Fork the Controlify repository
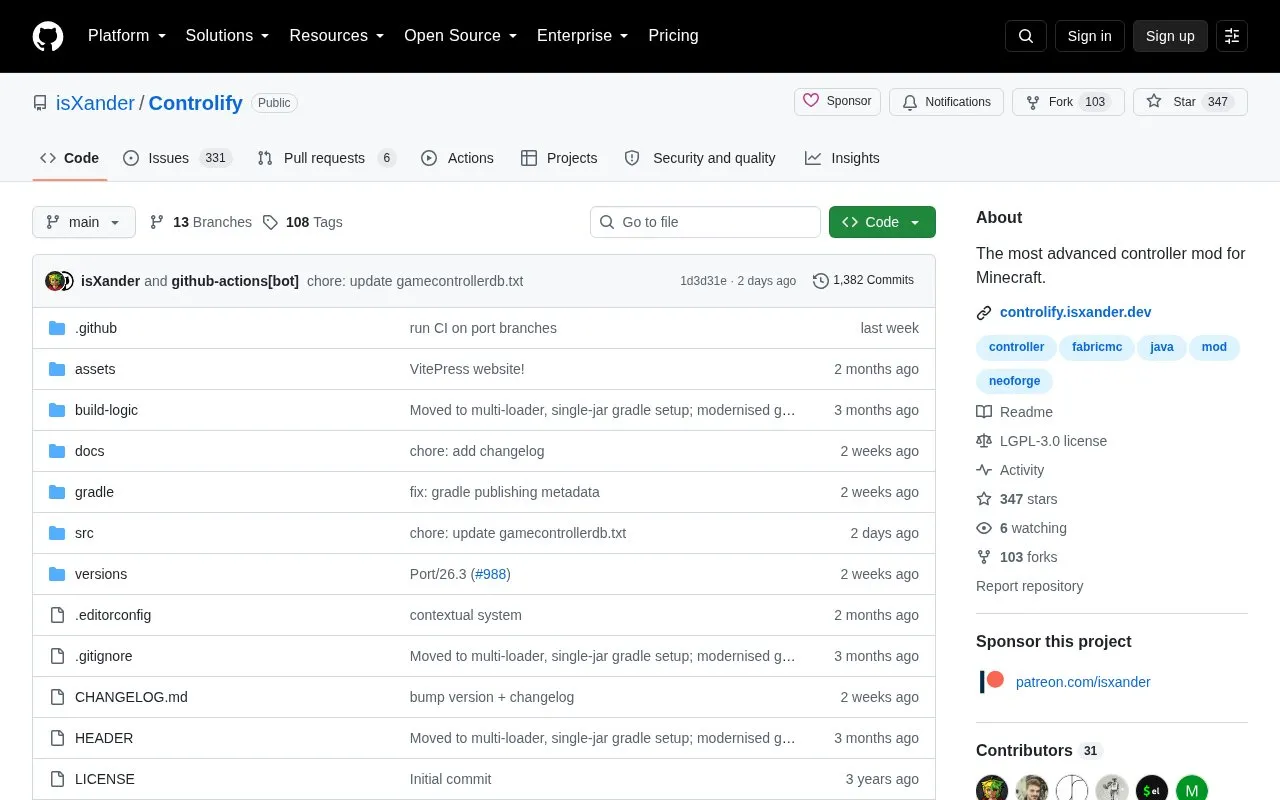The image size is (1280, 800). coord(1068,102)
